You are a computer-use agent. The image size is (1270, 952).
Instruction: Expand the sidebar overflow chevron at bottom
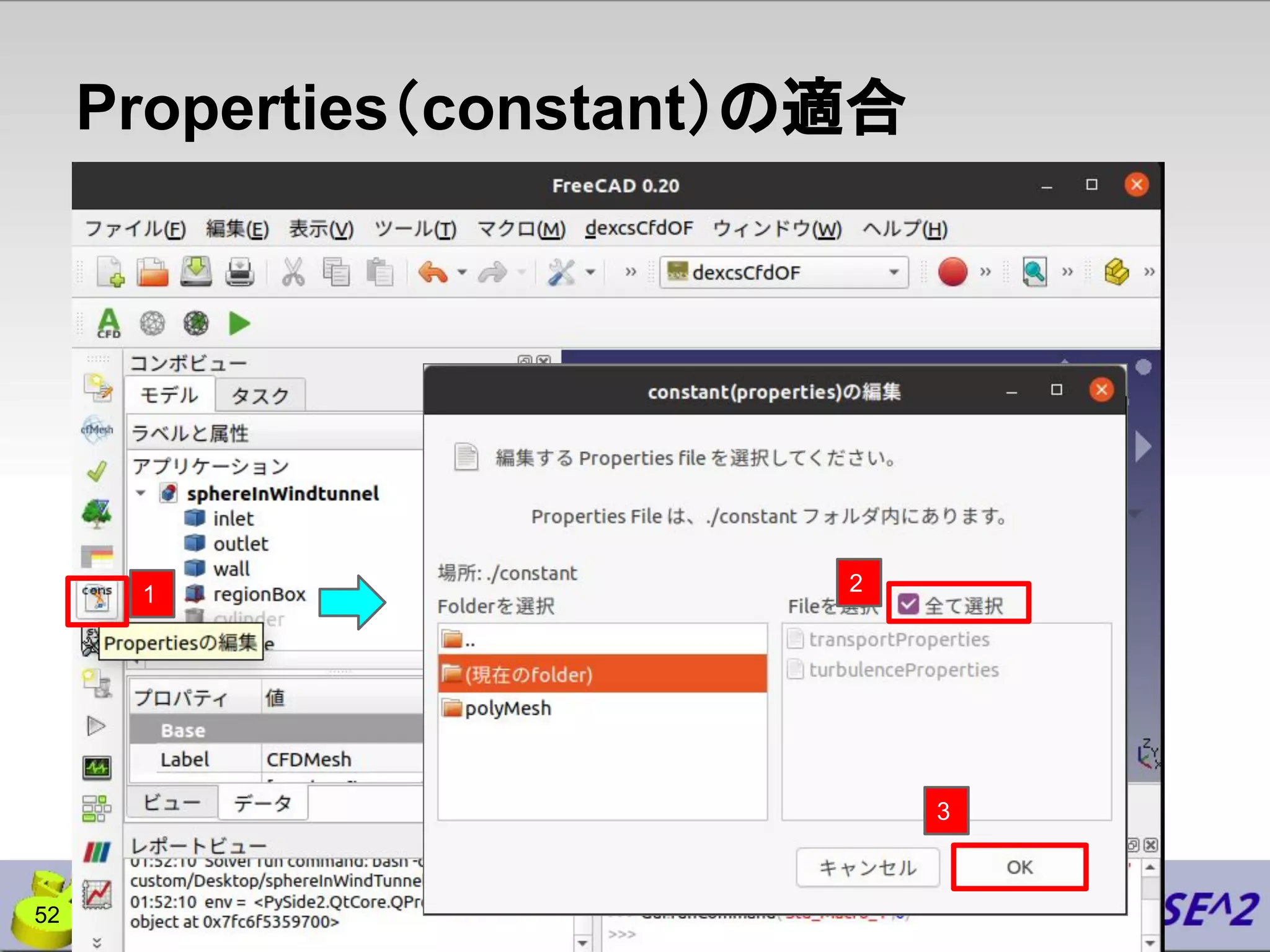click(x=97, y=942)
